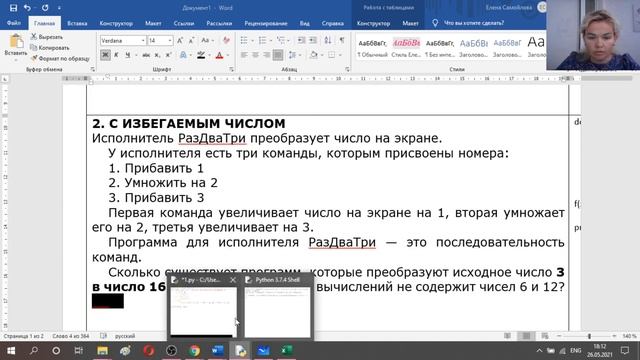The image size is (640, 360).
Task: Click the 'Что вы хотите сделать?' search box
Action: click(x=473, y=23)
